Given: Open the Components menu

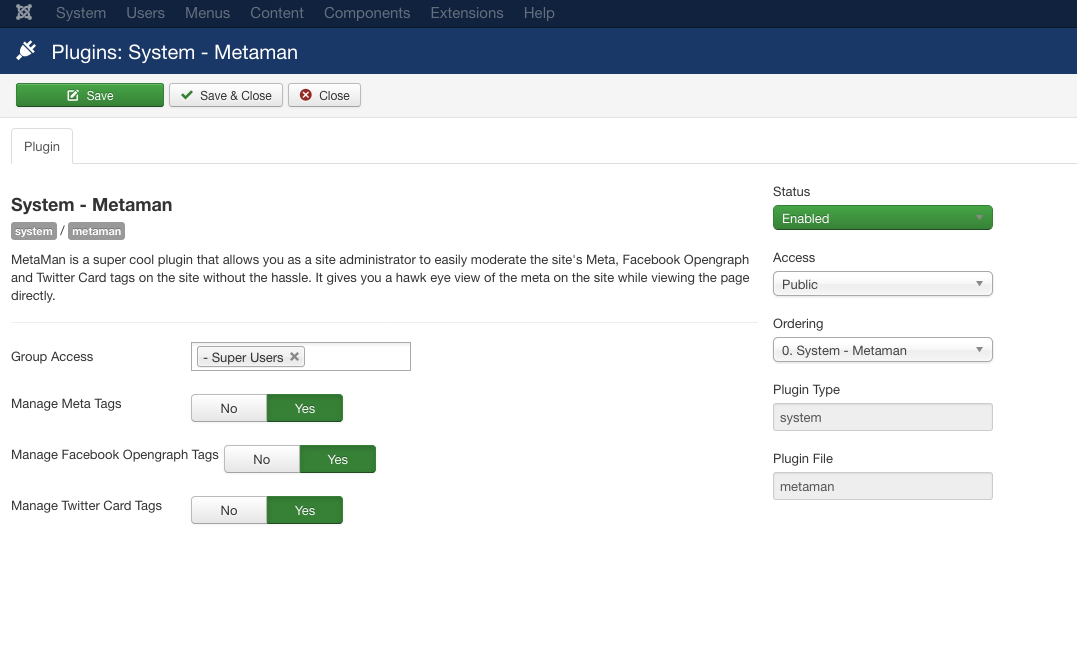Looking at the screenshot, I should (367, 12).
